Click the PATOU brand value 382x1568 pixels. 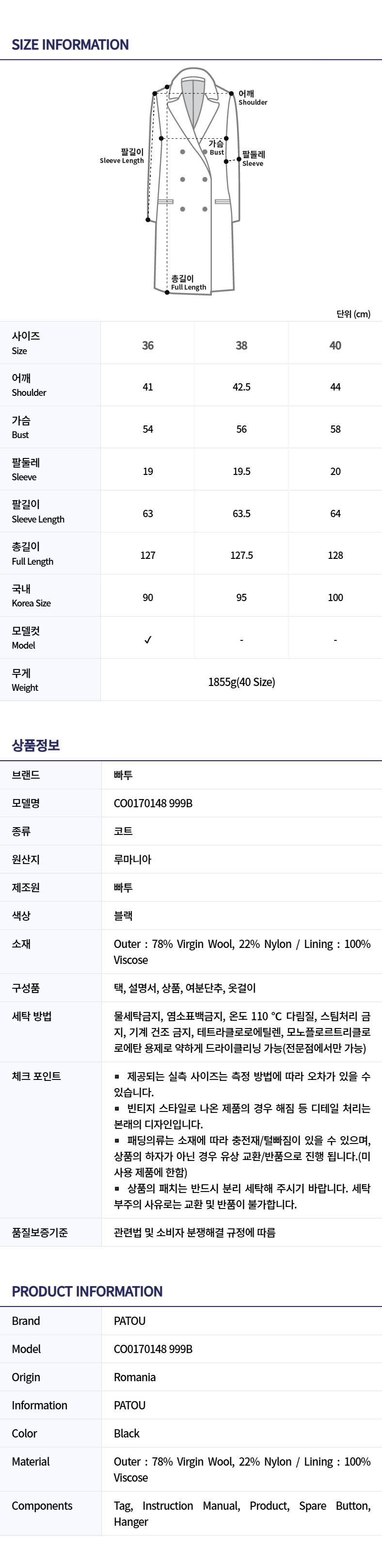129,1321
